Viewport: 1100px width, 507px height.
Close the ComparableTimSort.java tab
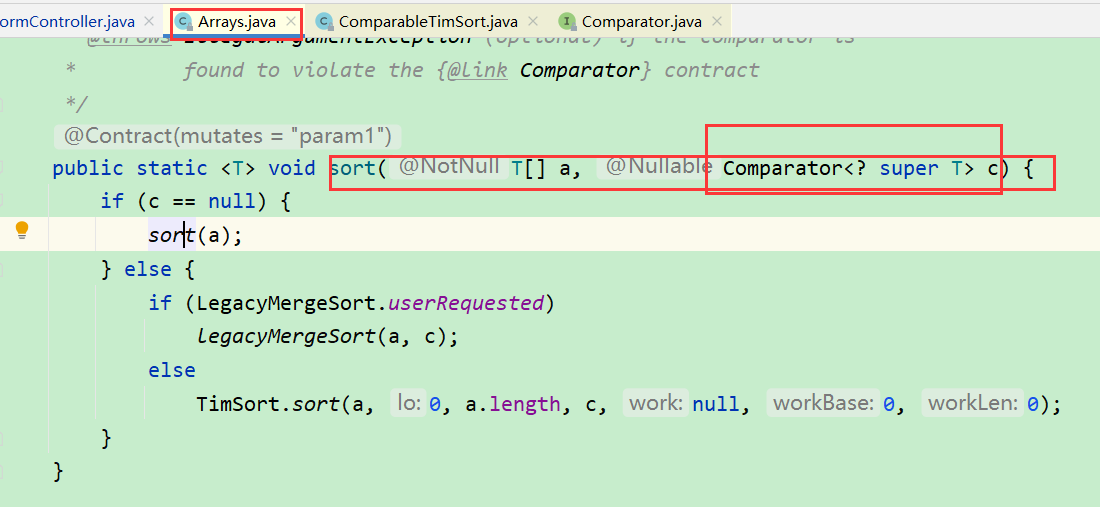pos(532,22)
